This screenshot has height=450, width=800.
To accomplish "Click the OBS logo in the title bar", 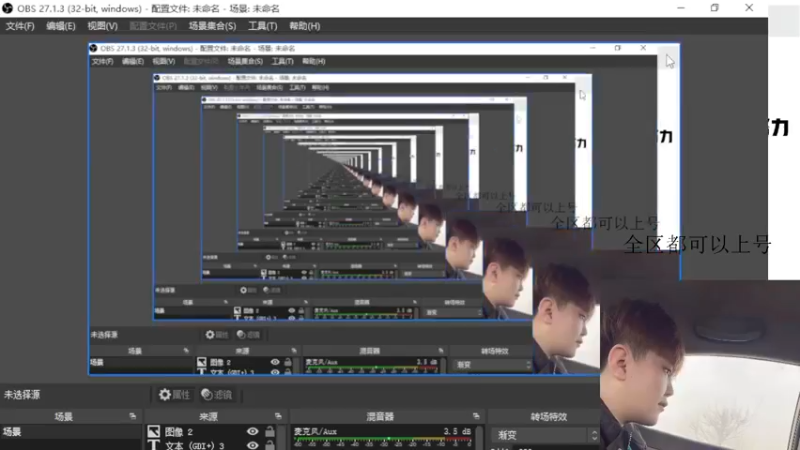I will [7, 8].
